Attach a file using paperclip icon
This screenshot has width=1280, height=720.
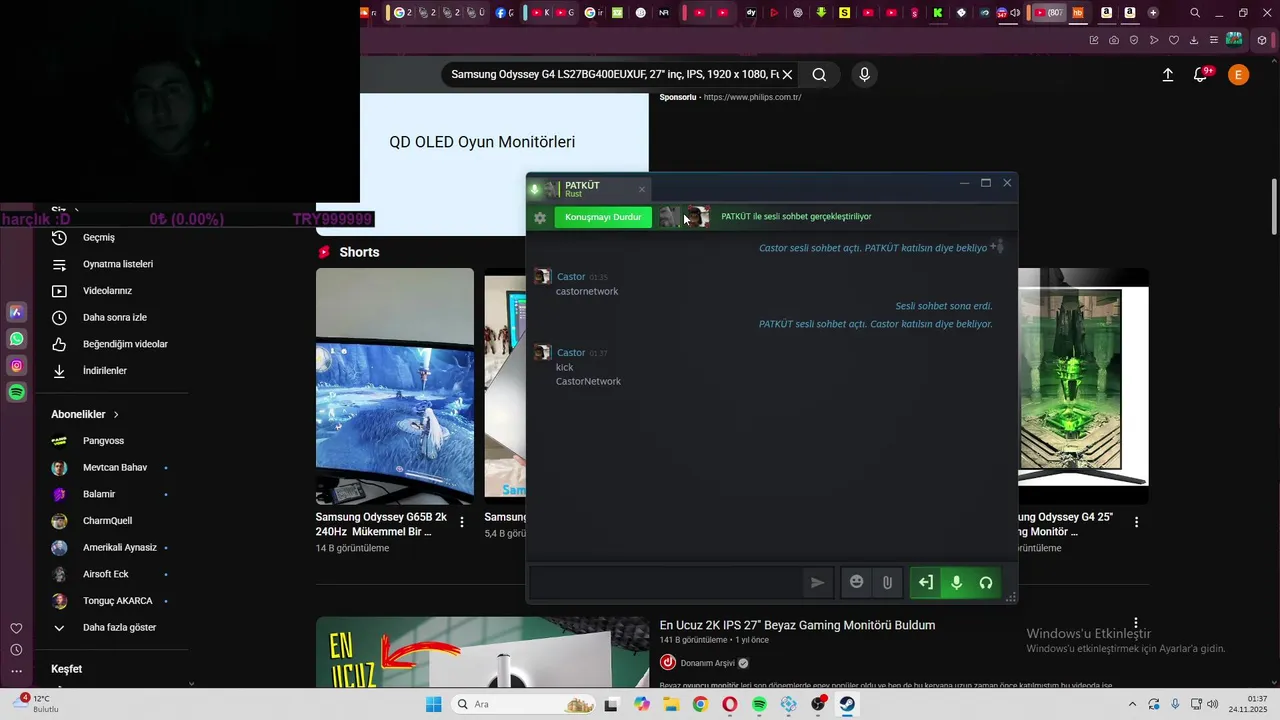[887, 583]
